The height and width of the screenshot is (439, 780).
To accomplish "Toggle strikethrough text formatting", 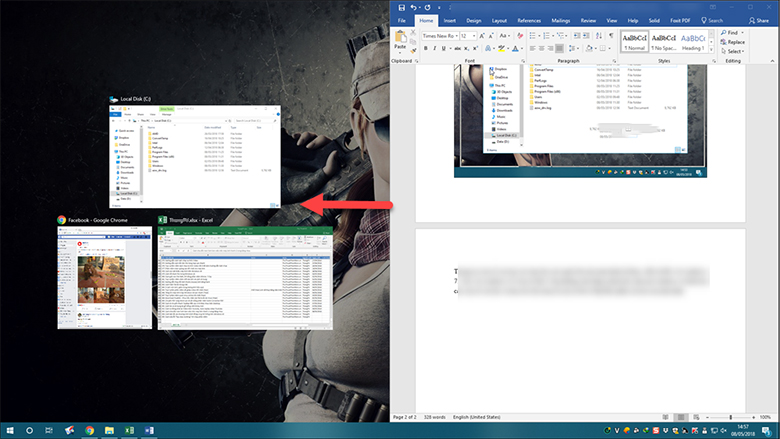I will (x=454, y=47).
